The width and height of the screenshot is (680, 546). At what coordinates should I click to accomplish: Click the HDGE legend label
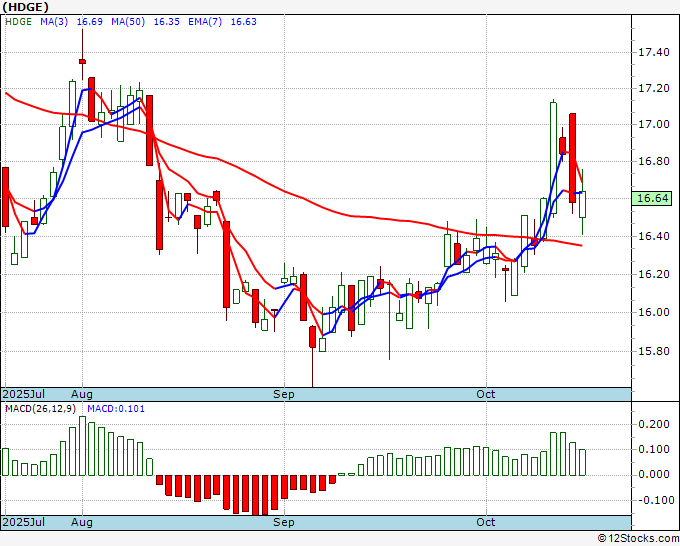click(18, 22)
